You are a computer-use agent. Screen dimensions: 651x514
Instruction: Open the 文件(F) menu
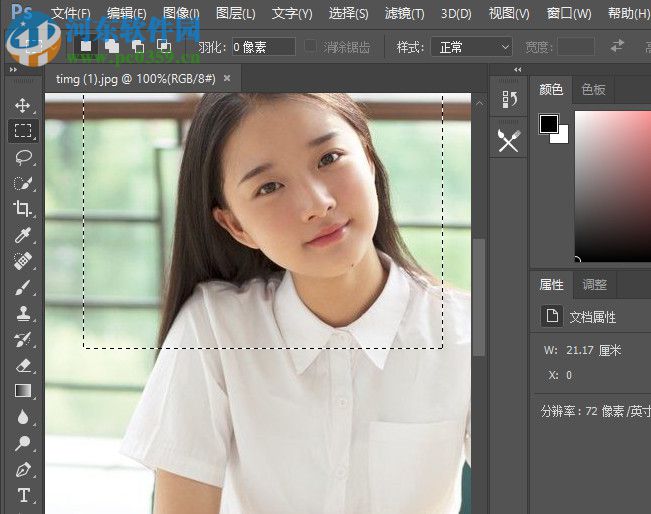pyautogui.click(x=71, y=13)
